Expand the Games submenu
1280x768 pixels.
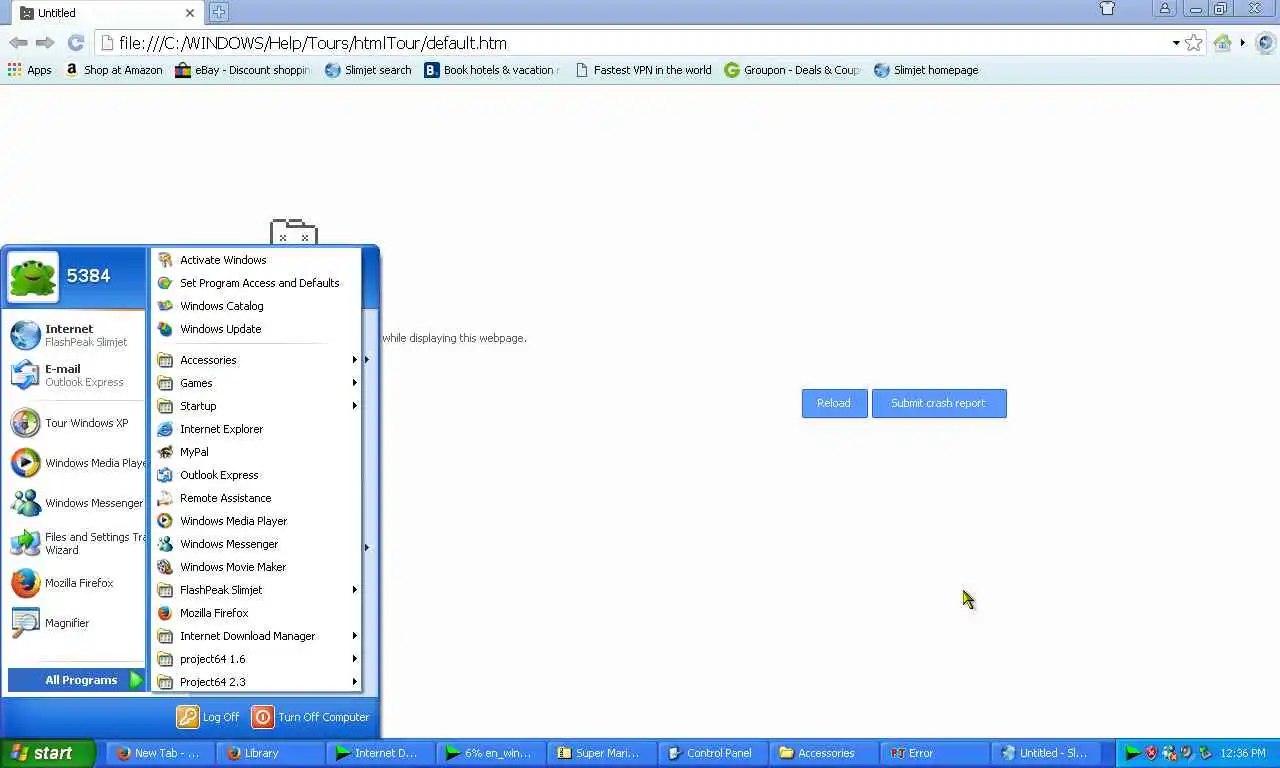(256, 383)
